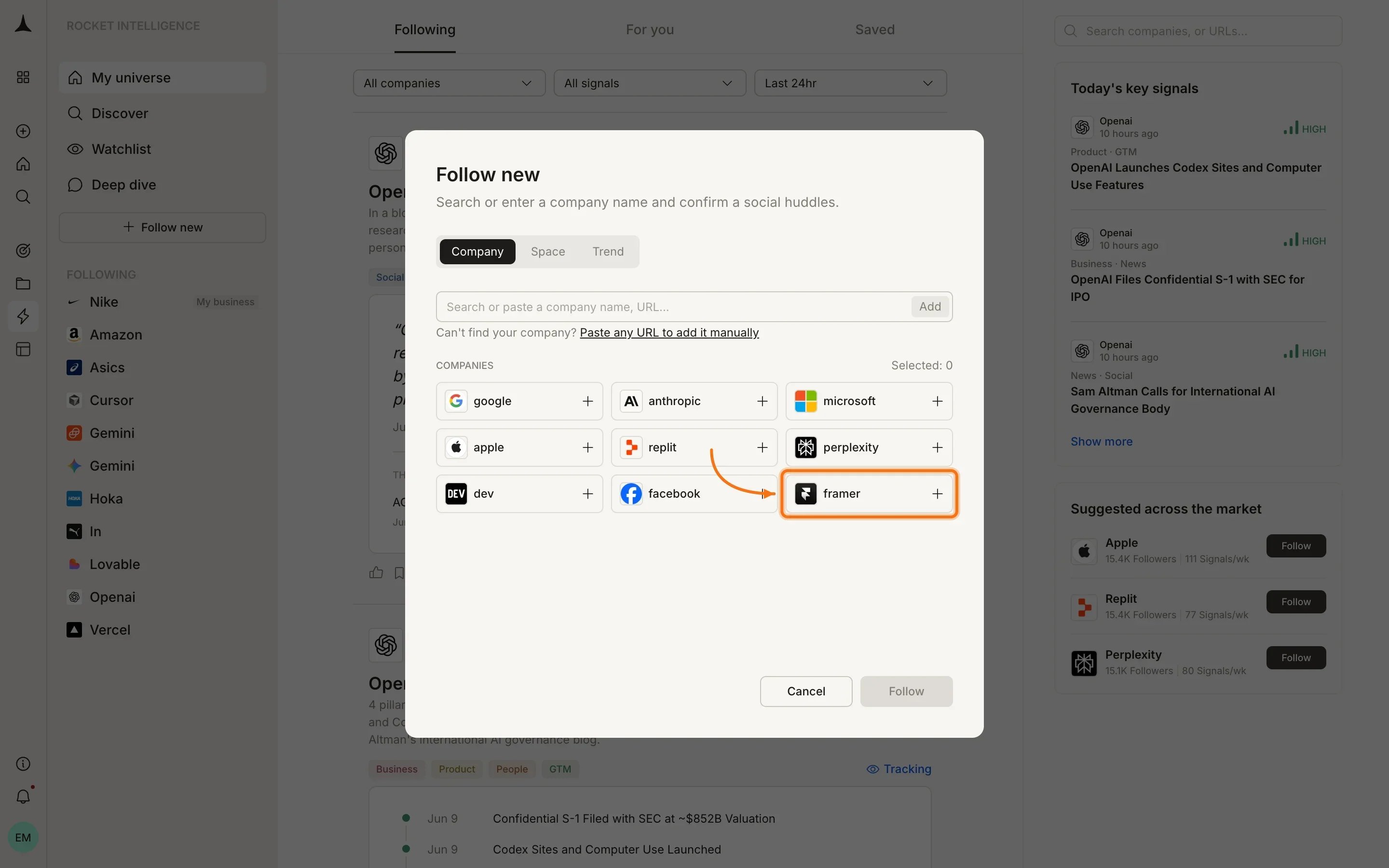This screenshot has width=1389, height=868.
Task: Open Watchlist in sidebar
Action: 163,149
